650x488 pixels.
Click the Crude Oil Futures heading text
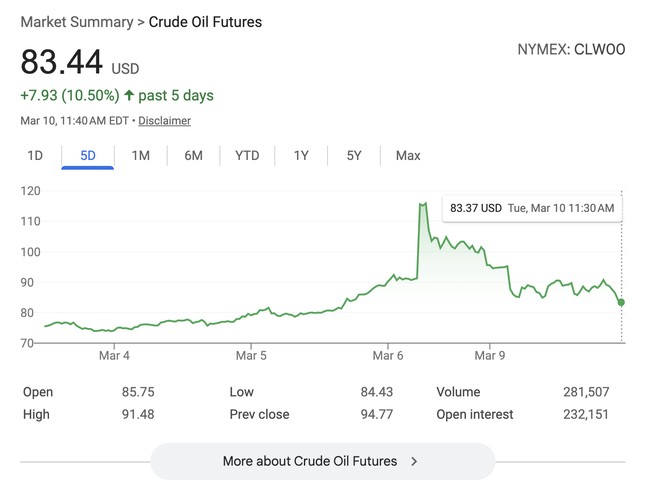[x=205, y=21]
